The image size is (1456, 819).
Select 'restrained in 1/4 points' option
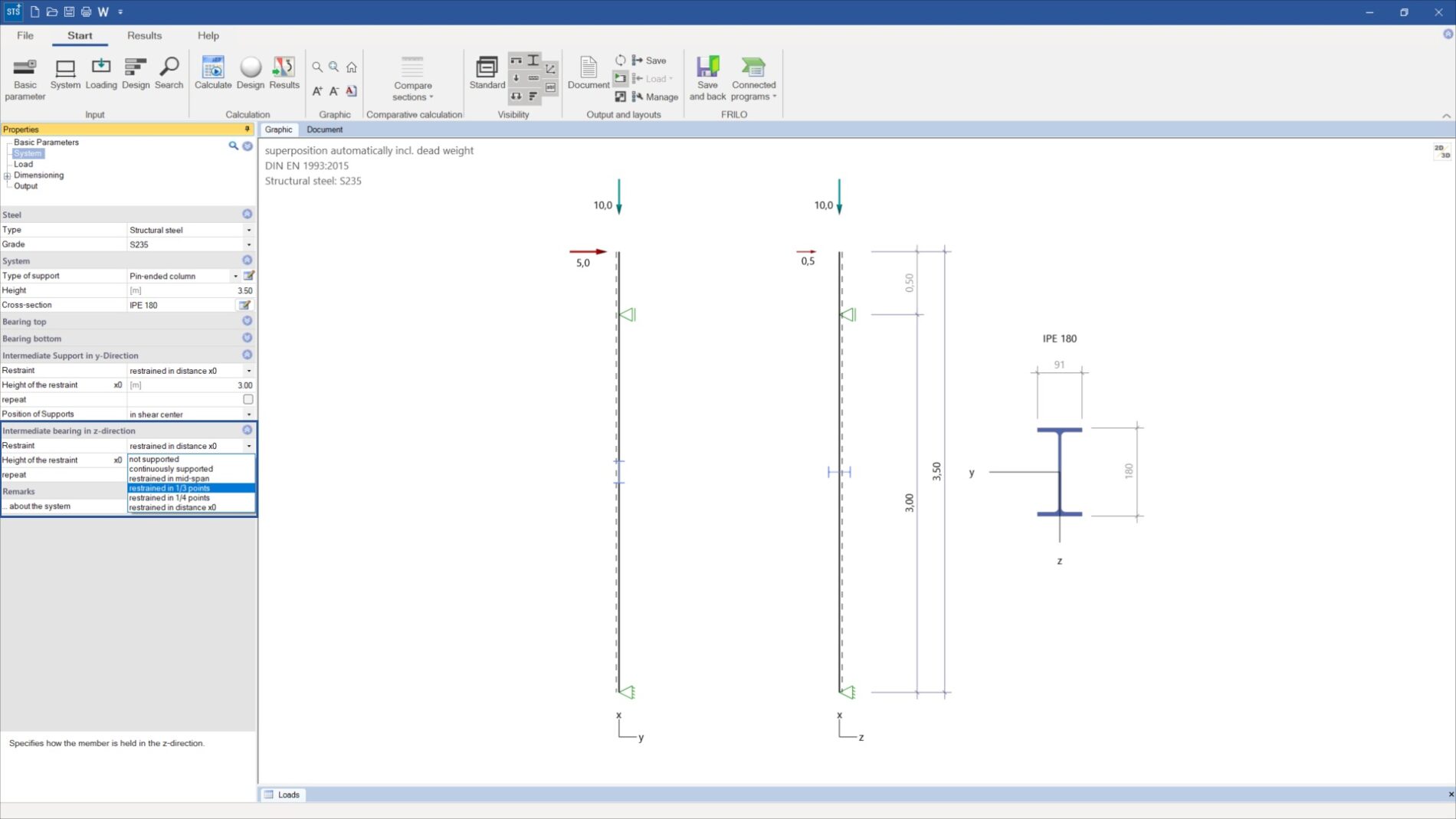(169, 498)
